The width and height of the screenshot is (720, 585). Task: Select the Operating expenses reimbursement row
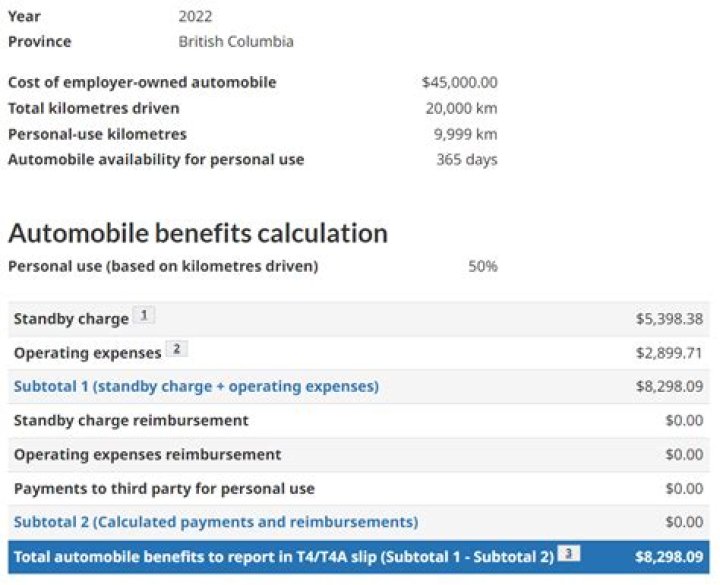coord(147,455)
